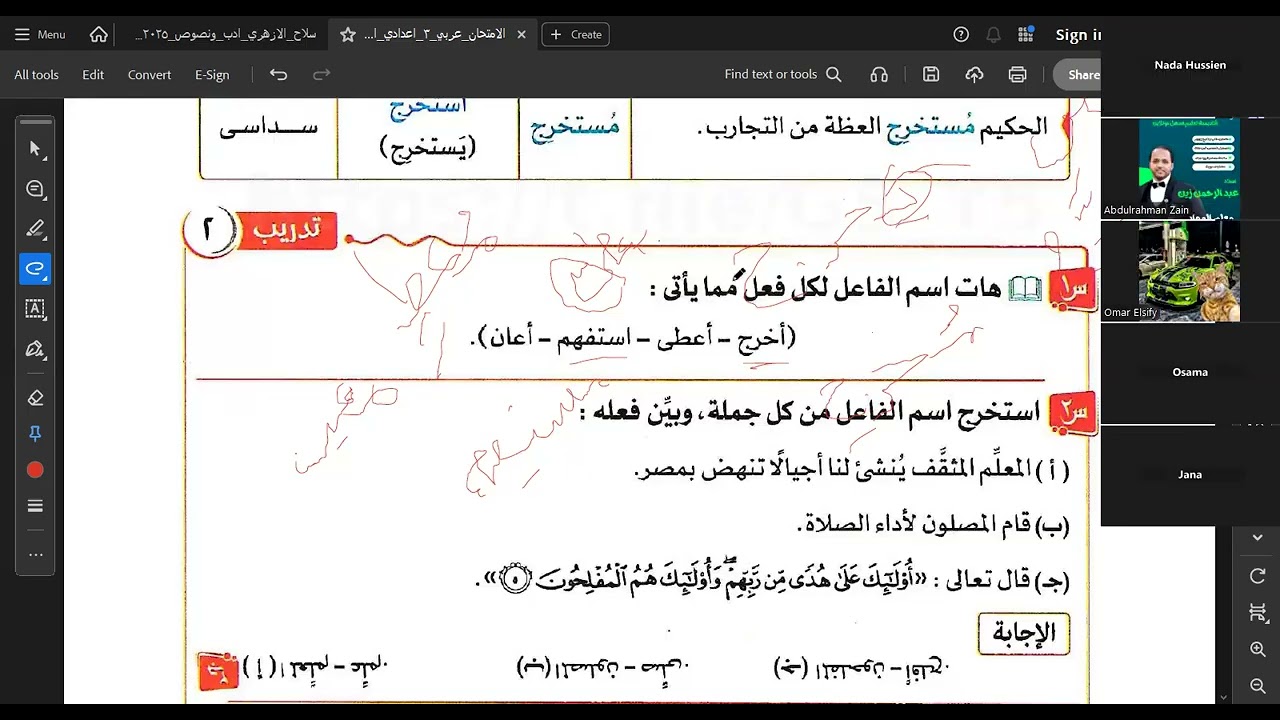Star the current document with the star icon
1280x720 pixels.
348,34
